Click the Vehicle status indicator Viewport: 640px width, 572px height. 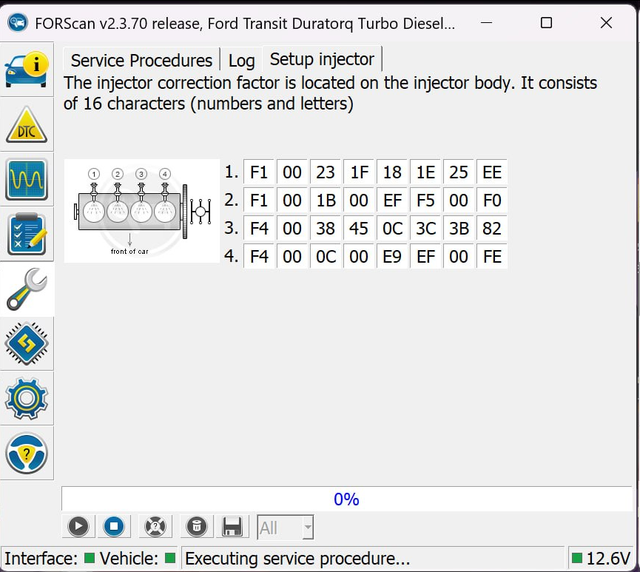coord(170,558)
